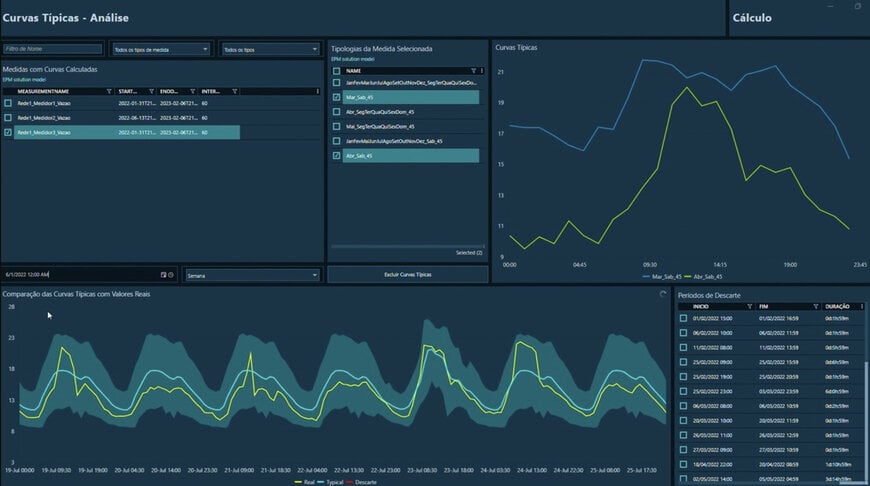Click the Filtro de Nome input field
This screenshot has width=870, height=486.
(52, 48)
